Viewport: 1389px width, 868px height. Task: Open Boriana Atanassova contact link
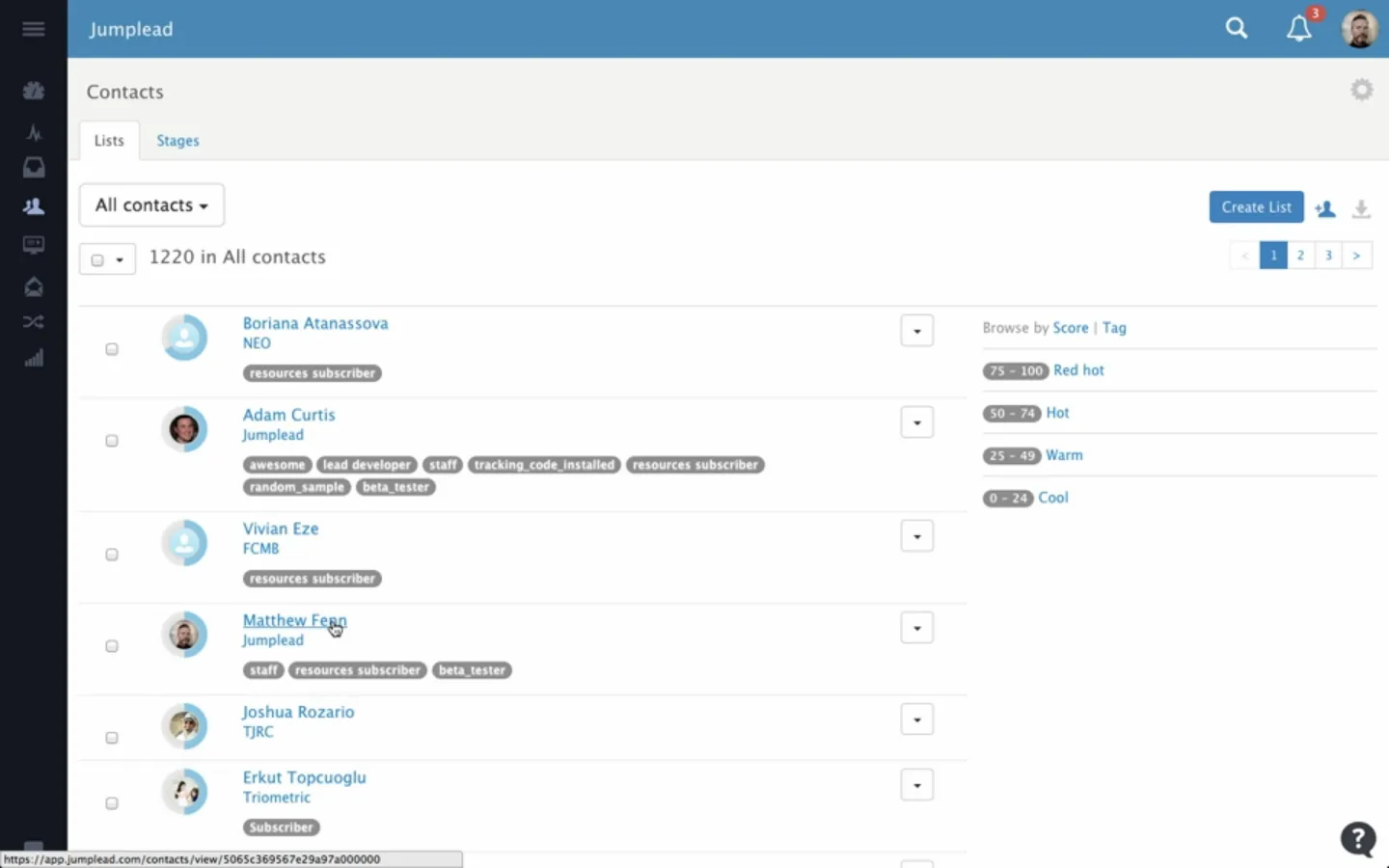tap(315, 323)
